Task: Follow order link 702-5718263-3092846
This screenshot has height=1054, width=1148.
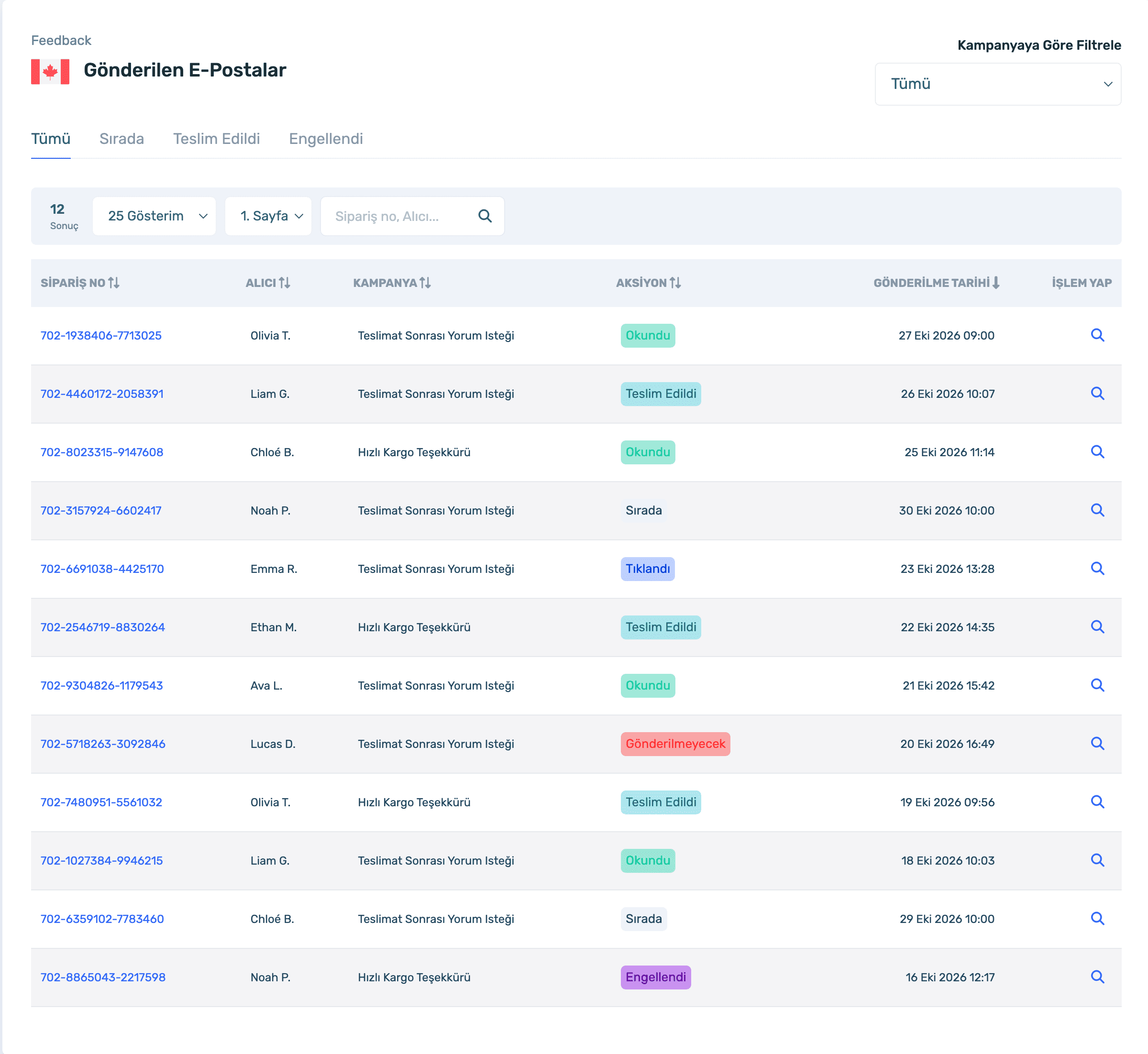Action: pos(103,744)
